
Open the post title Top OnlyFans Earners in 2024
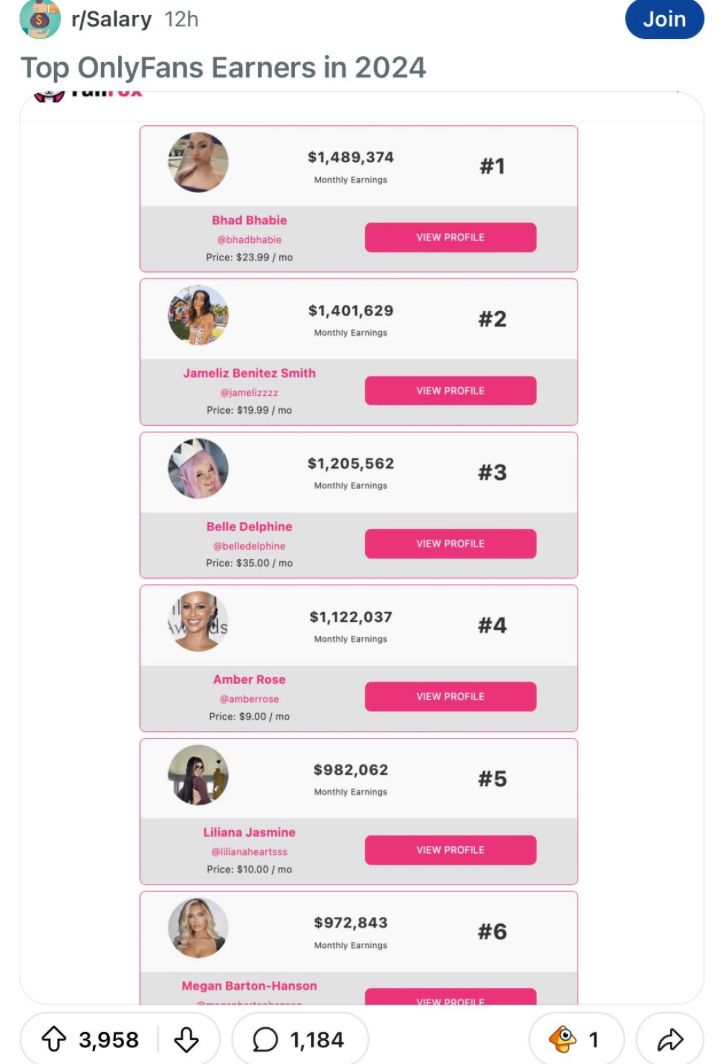click(223, 67)
